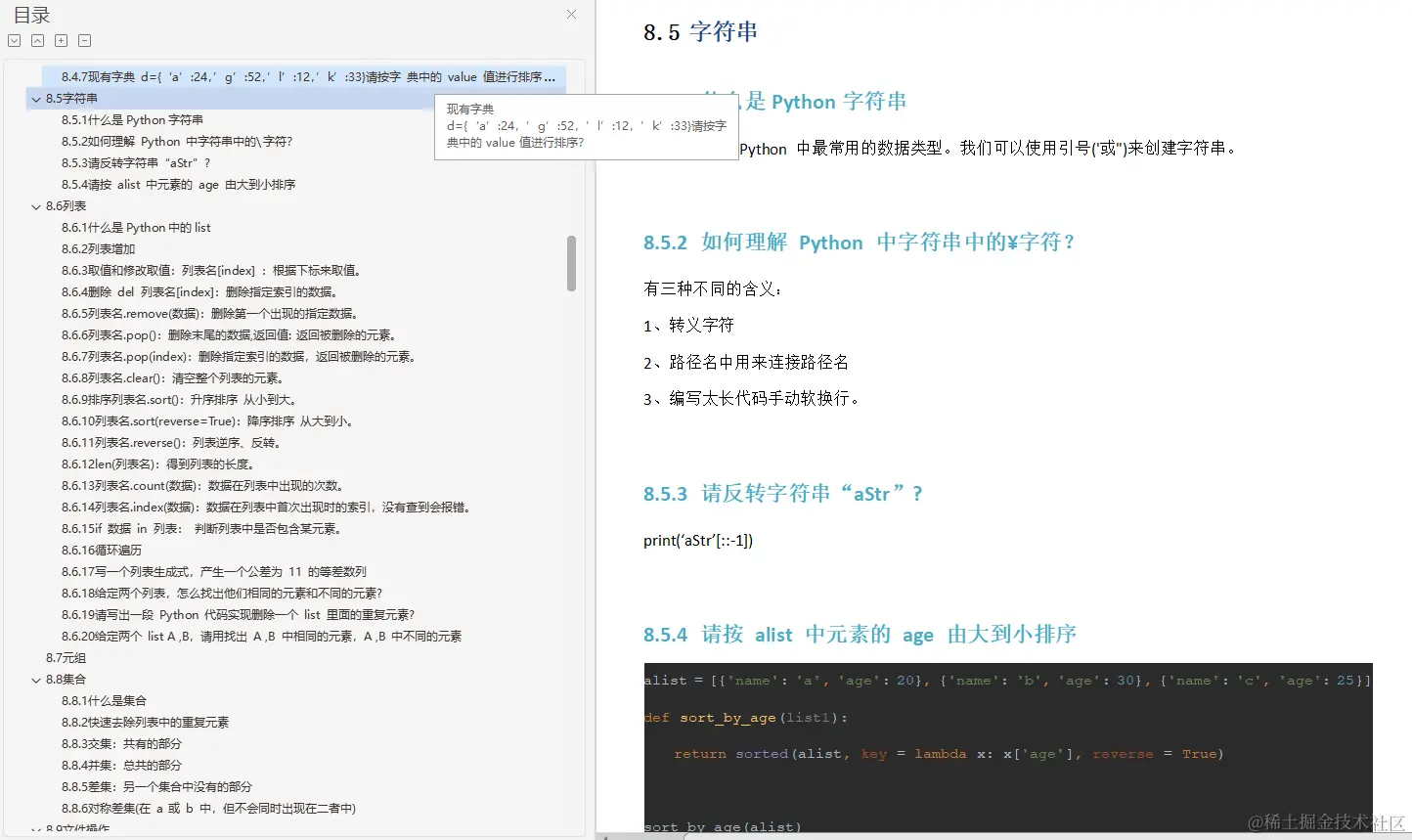The width and height of the screenshot is (1412, 840).
Task: Click the up-chevron navigation icon in TOC toolbar
Action: coord(37,39)
